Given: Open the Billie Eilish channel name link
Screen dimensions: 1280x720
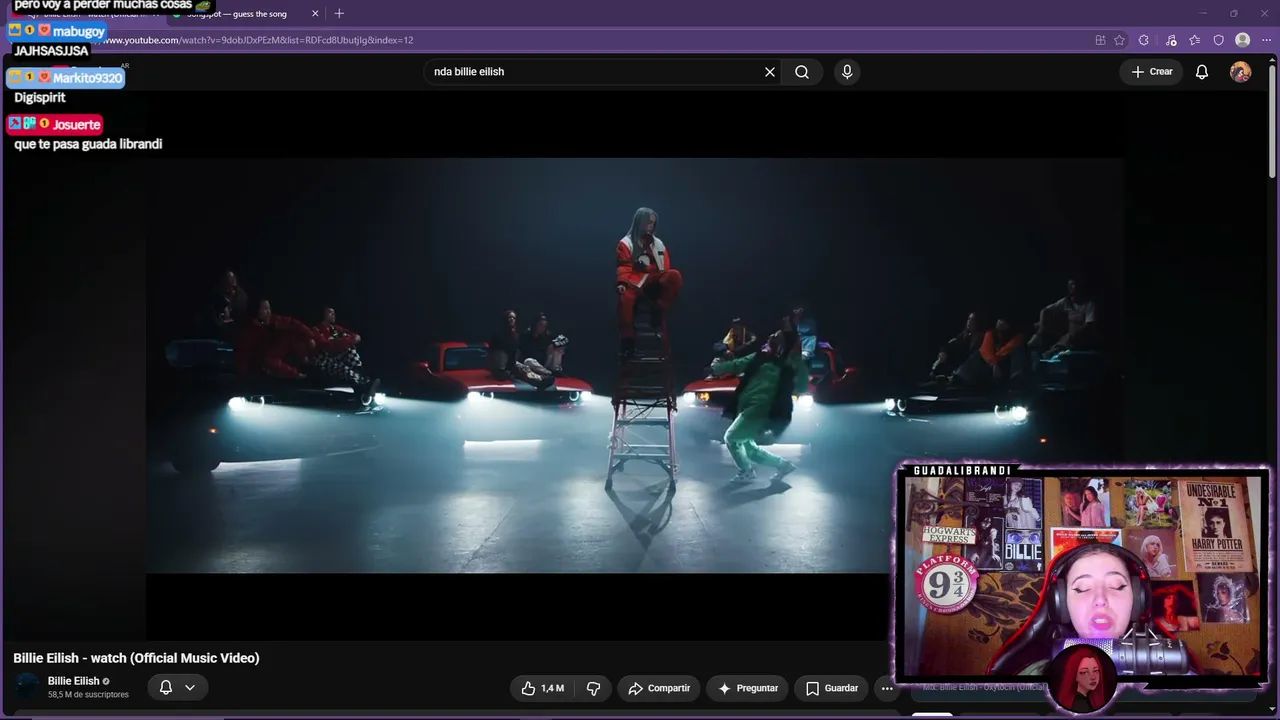Looking at the screenshot, I should 74,681.
